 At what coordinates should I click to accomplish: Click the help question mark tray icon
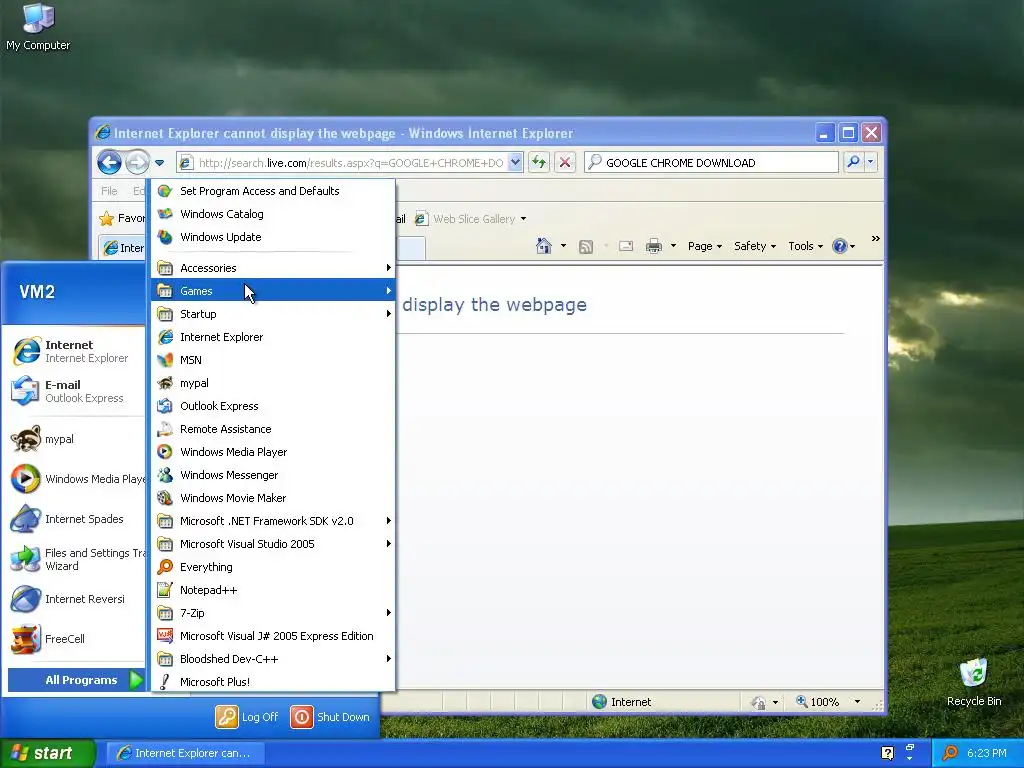coord(888,753)
